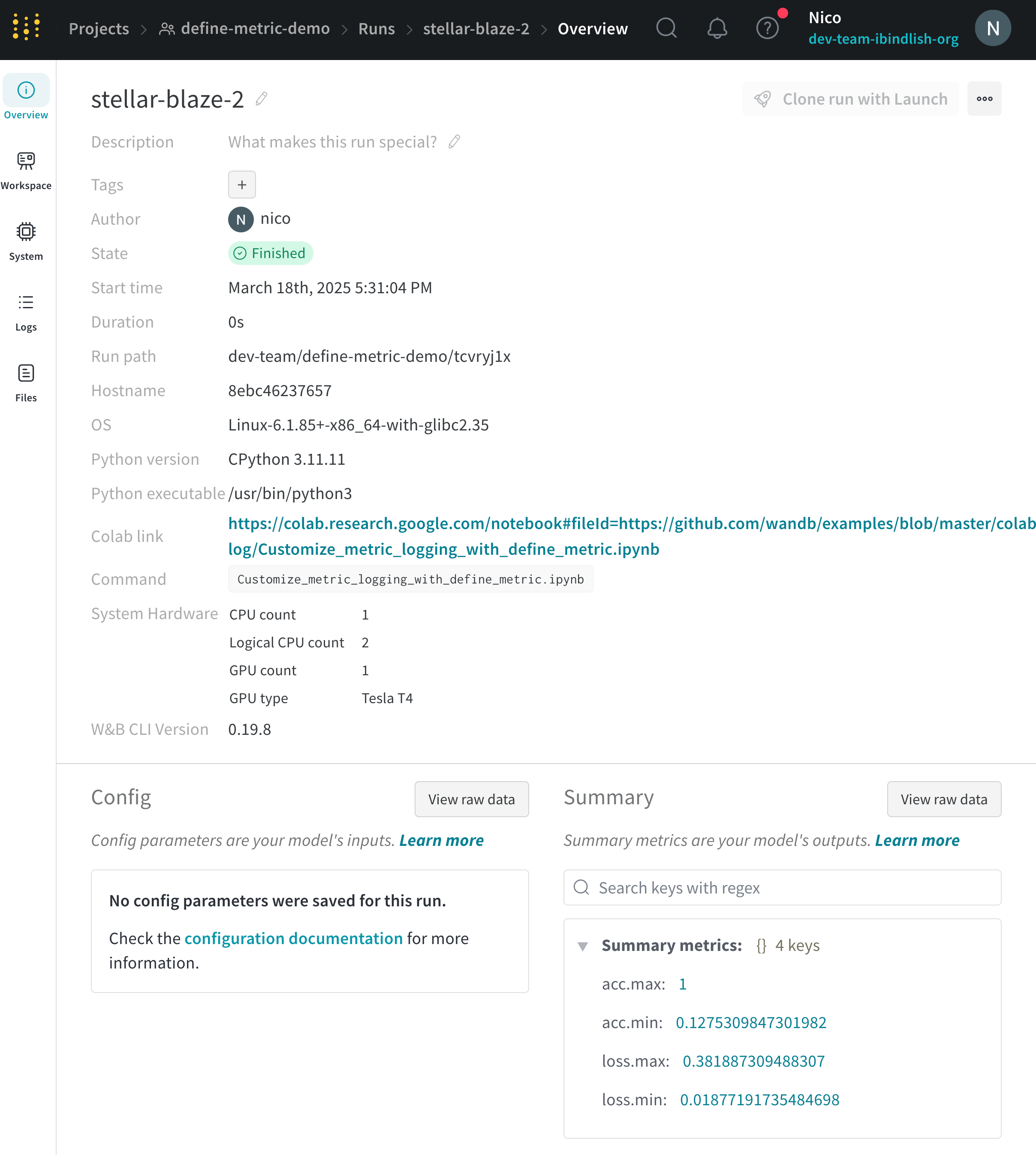Open the configuration documentation link
Screen dimensions: 1036x1155
294,938
